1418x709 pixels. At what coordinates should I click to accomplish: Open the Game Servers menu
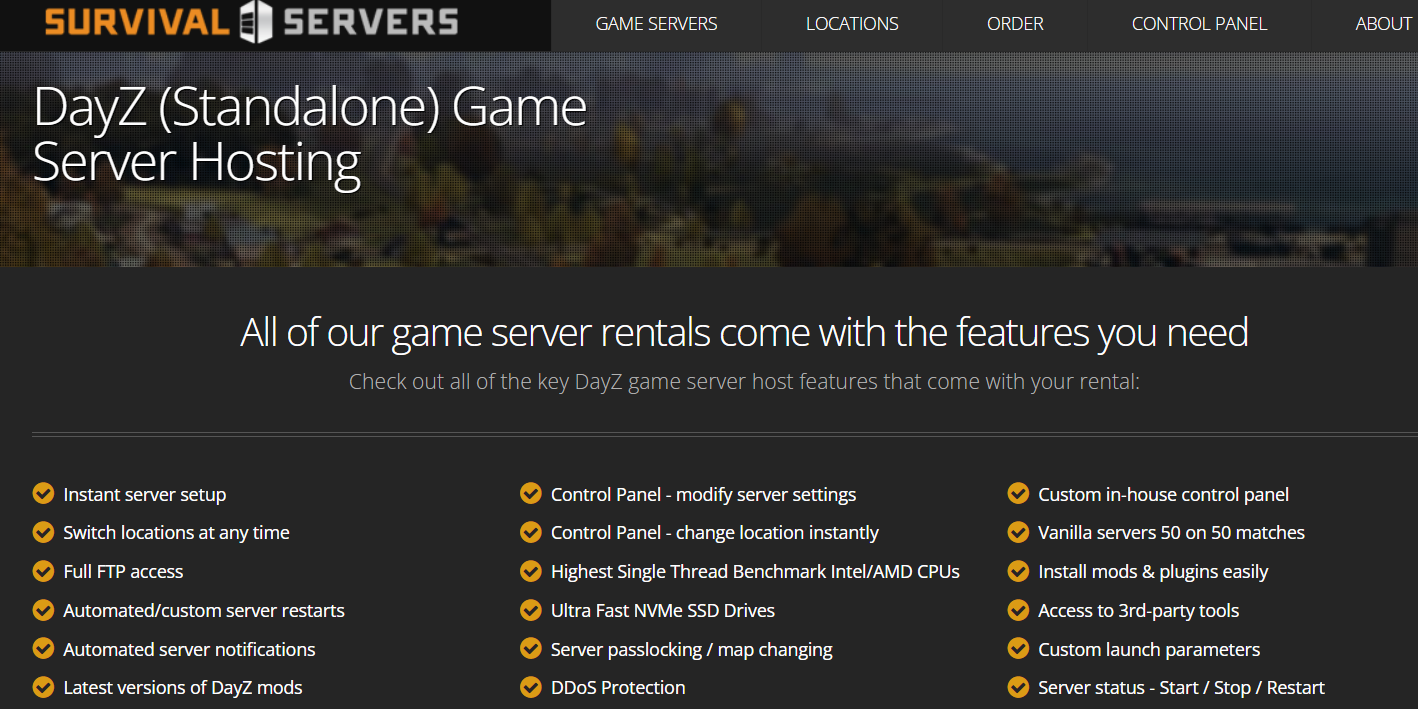[x=656, y=24]
